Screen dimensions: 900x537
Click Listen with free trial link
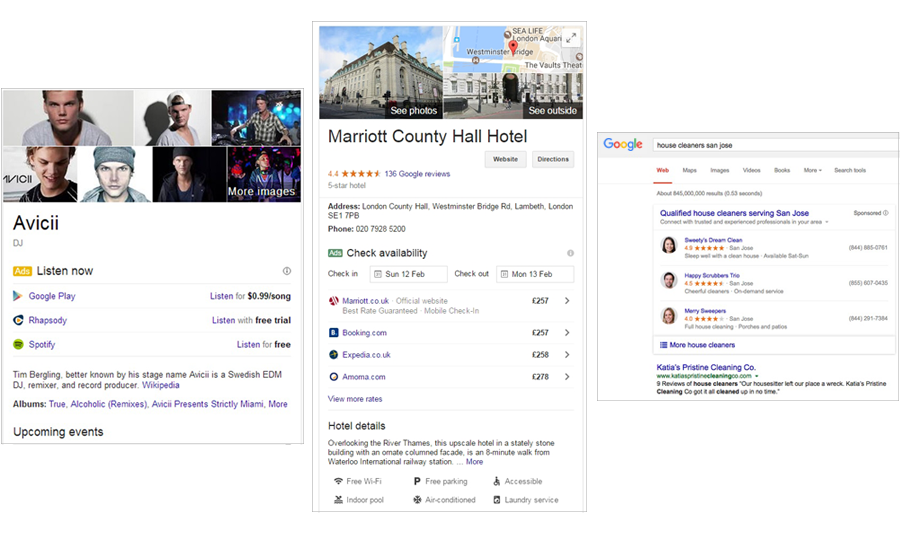(251, 320)
